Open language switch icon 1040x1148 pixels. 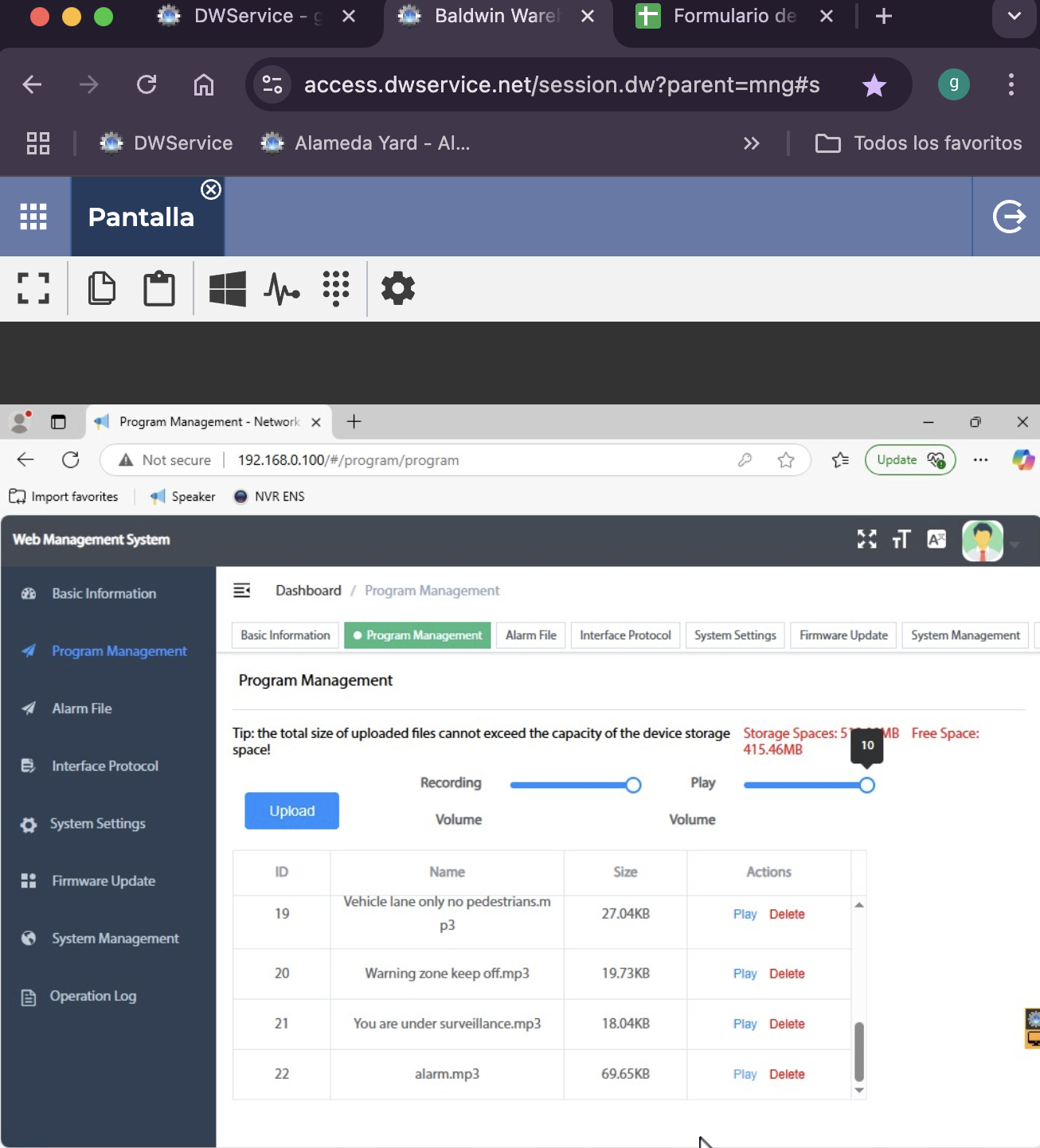tap(936, 540)
